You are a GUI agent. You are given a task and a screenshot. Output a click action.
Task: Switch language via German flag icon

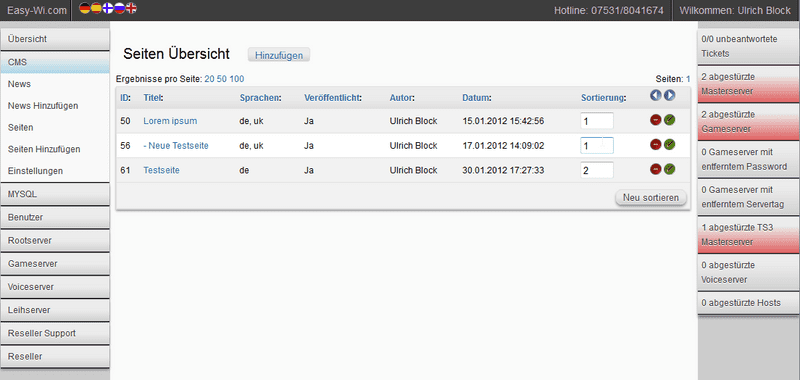85,8
